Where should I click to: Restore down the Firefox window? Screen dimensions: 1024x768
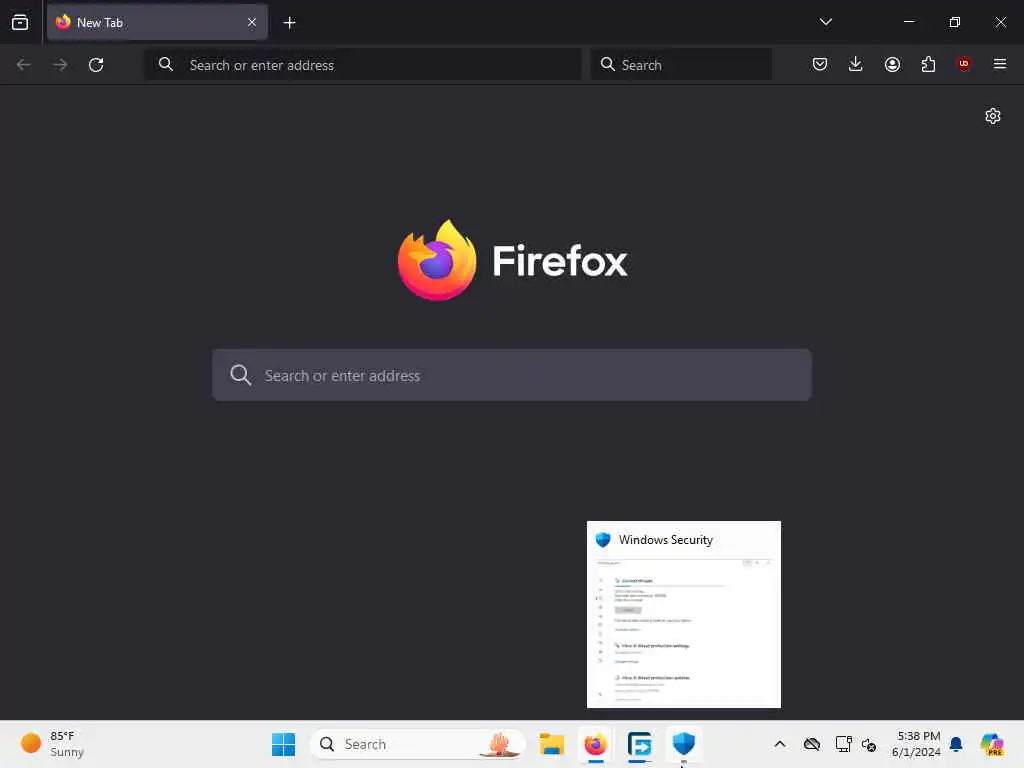point(954,22)
